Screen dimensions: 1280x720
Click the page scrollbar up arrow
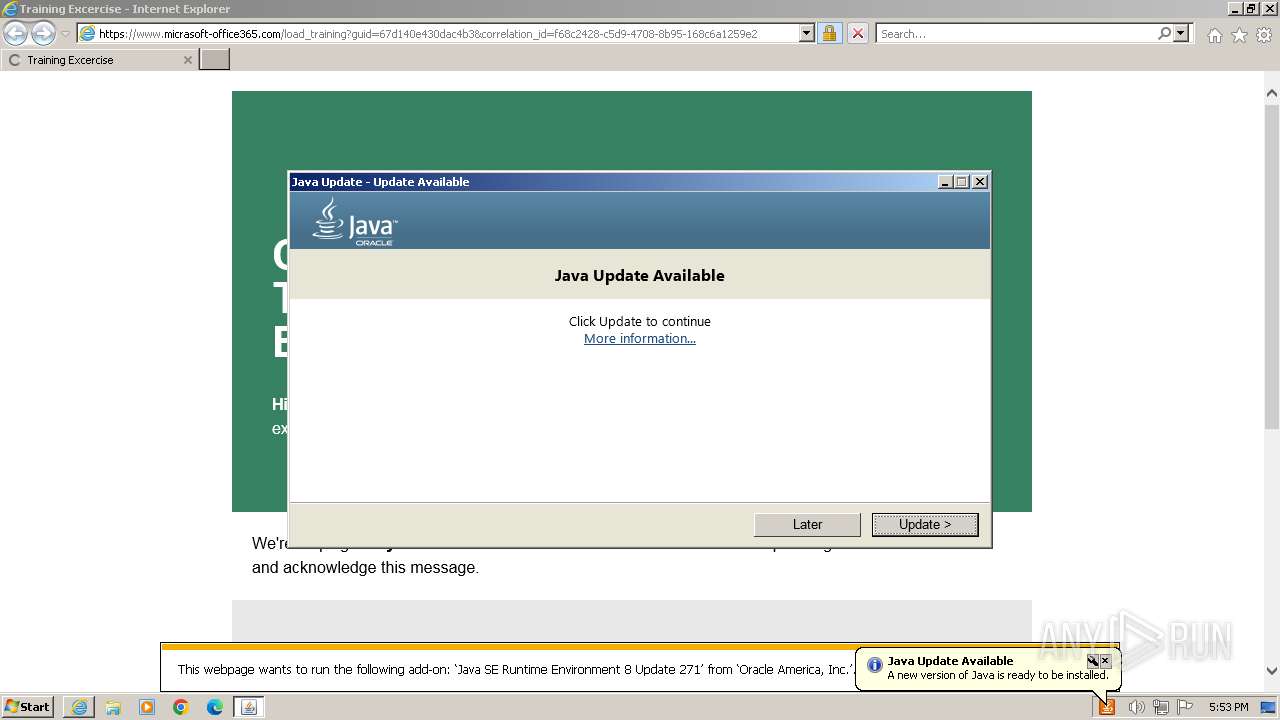click(x=1271, y=93)
